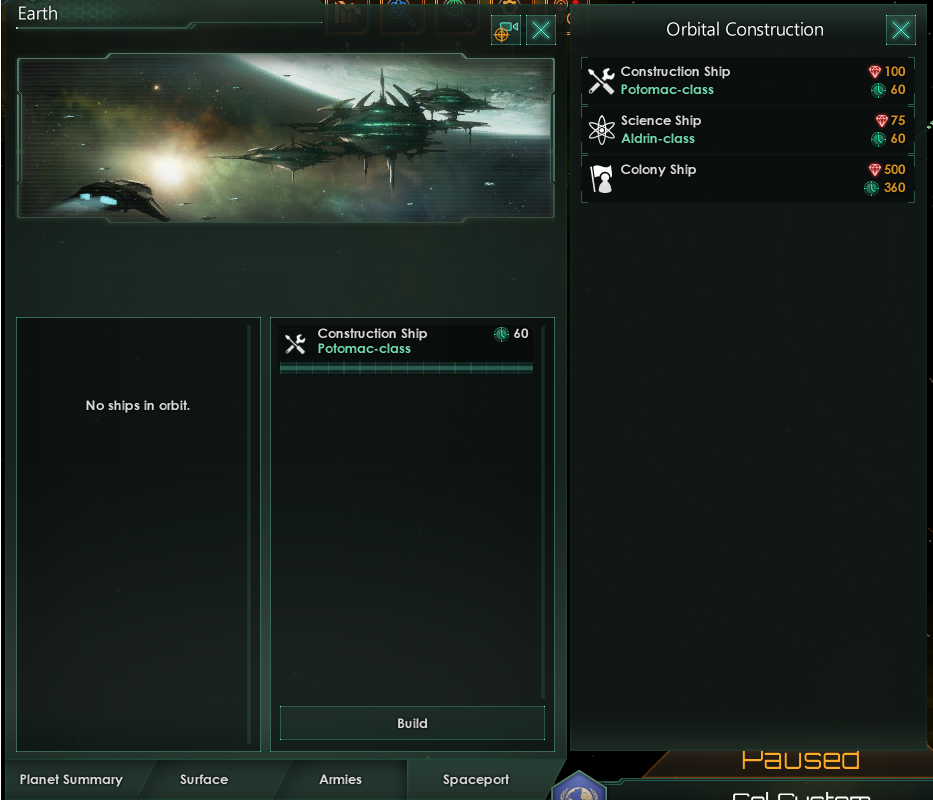933x800 pixels.
Task: Open the Armies tab
Action: tap(340, 779)
